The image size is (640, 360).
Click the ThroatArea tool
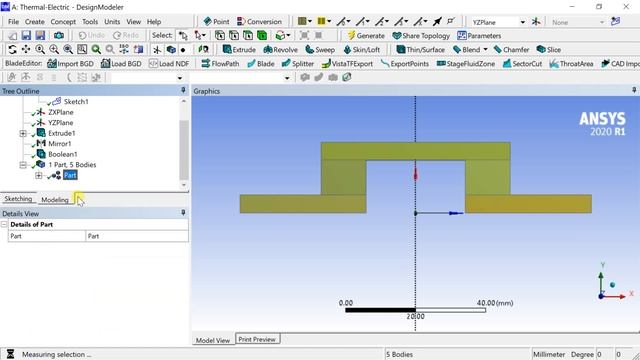pyautogui.click(x=571, y=64)
